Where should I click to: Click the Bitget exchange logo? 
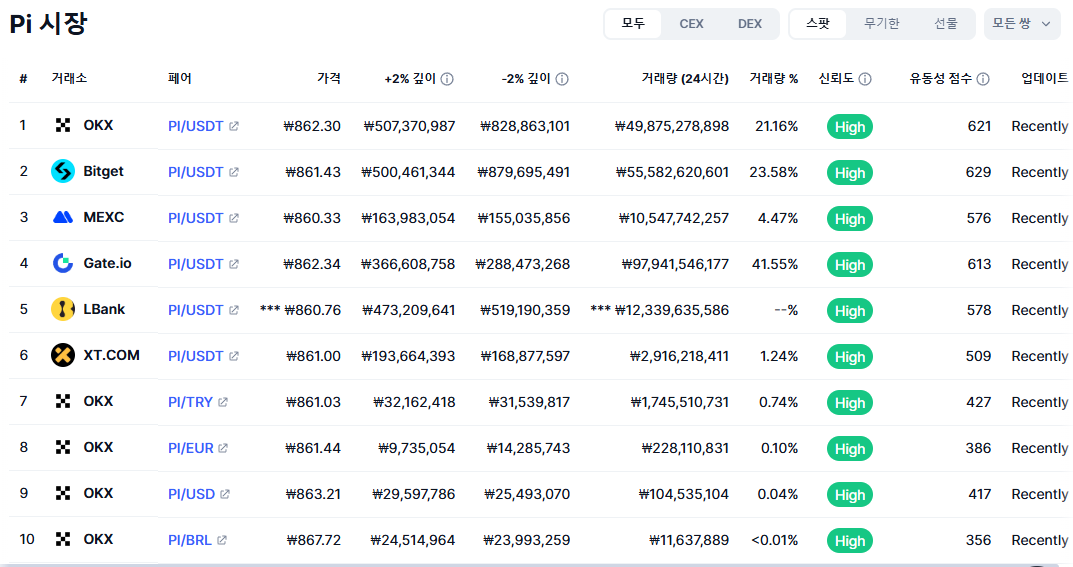click(63, 171)
